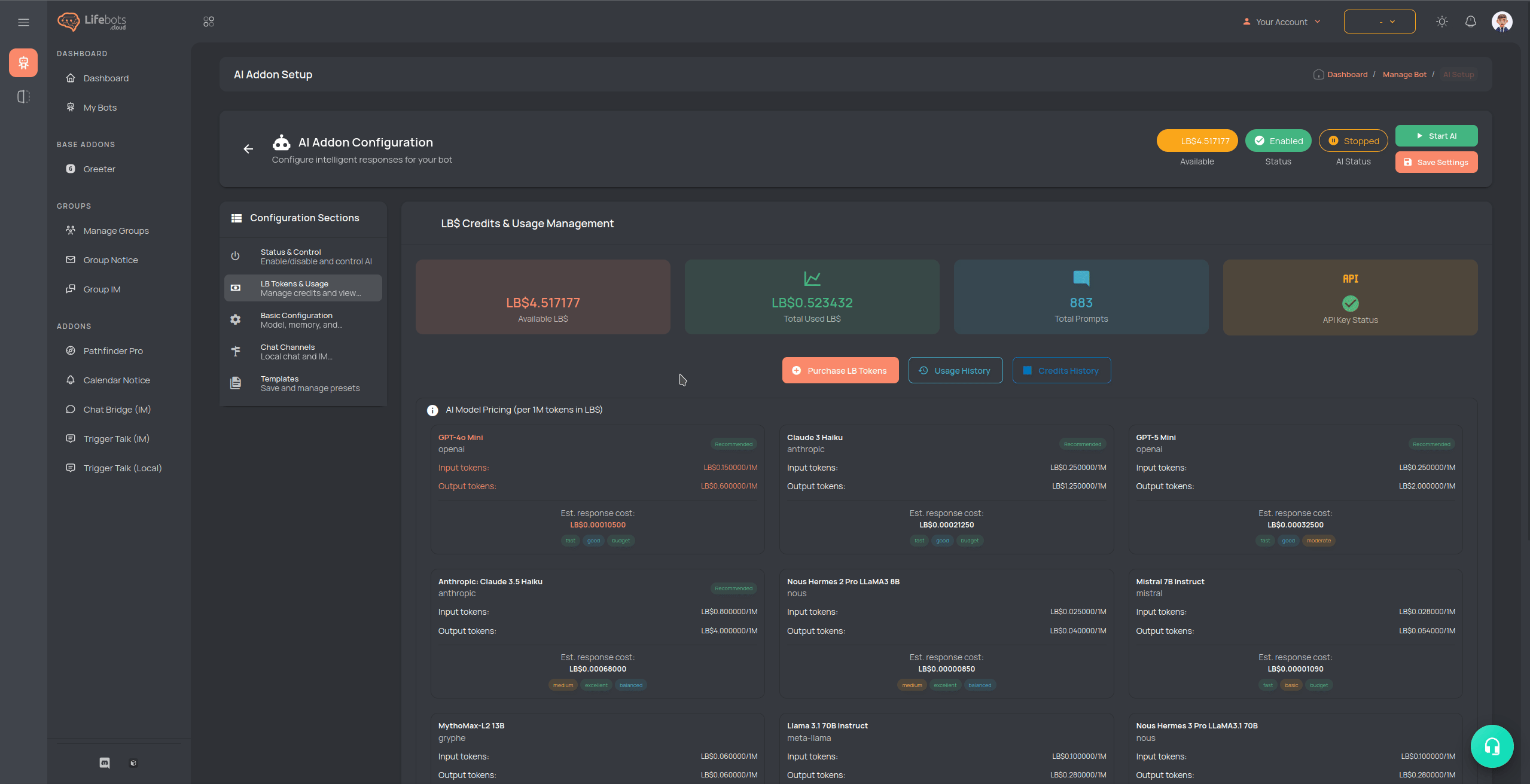
Task: Click the user avatar picture
Action: (1501, 22)
